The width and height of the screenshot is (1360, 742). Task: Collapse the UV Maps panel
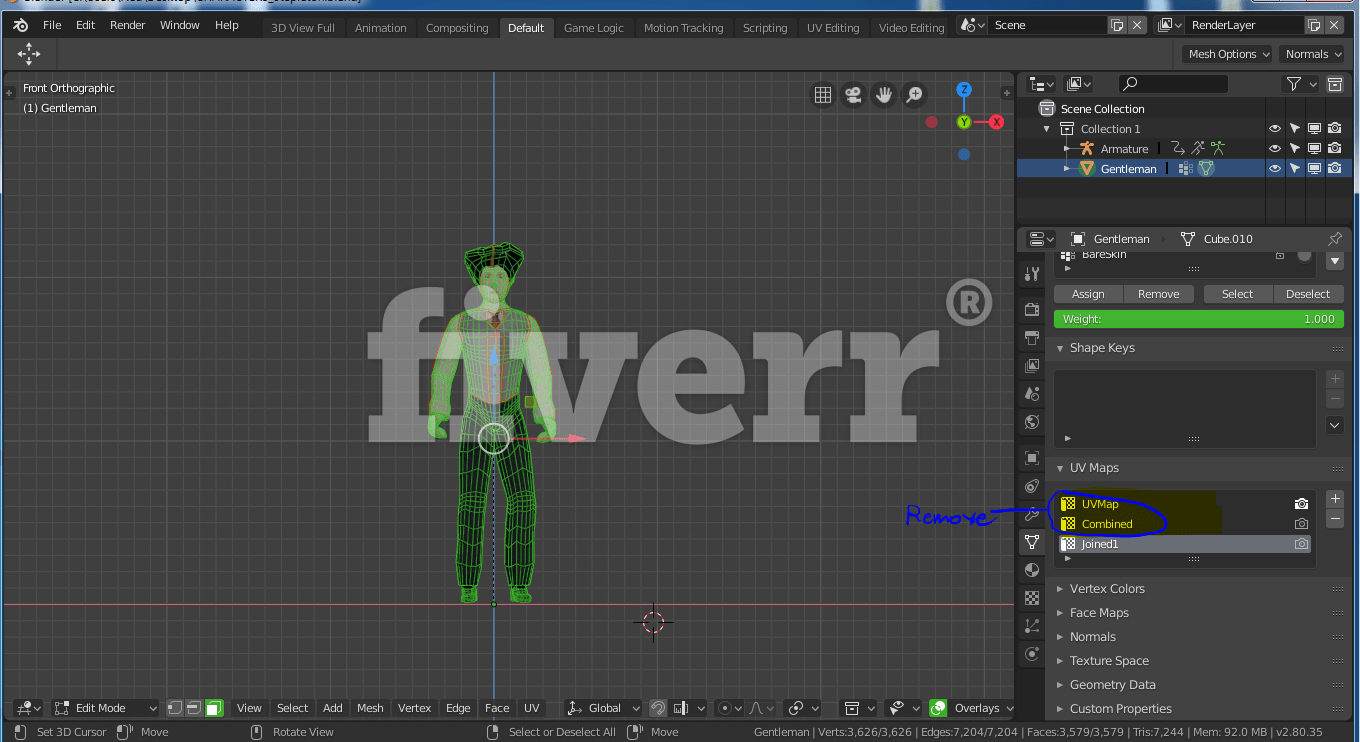point(1094,468)
